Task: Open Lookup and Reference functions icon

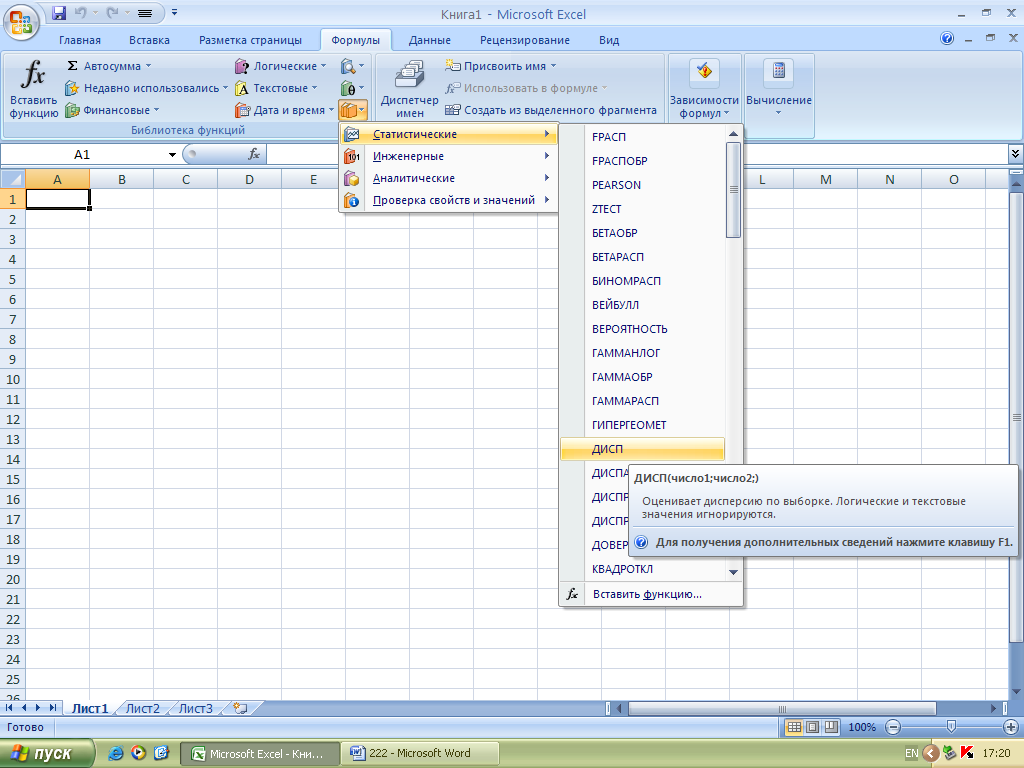Action: pyautogui.click(x=353, y=66)
